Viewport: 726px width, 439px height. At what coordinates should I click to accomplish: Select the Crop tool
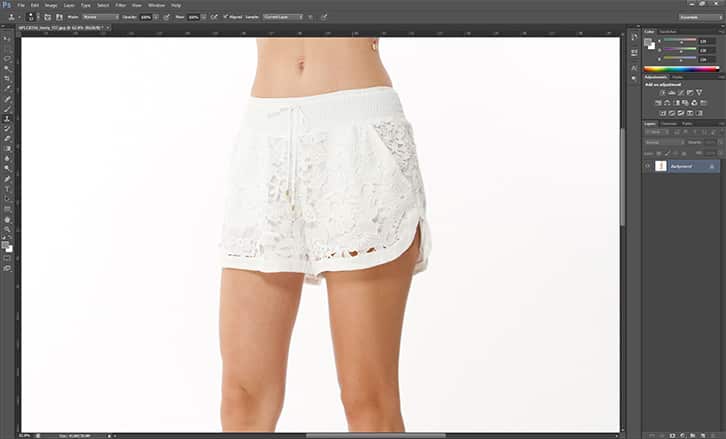click(x=8, y=77)
